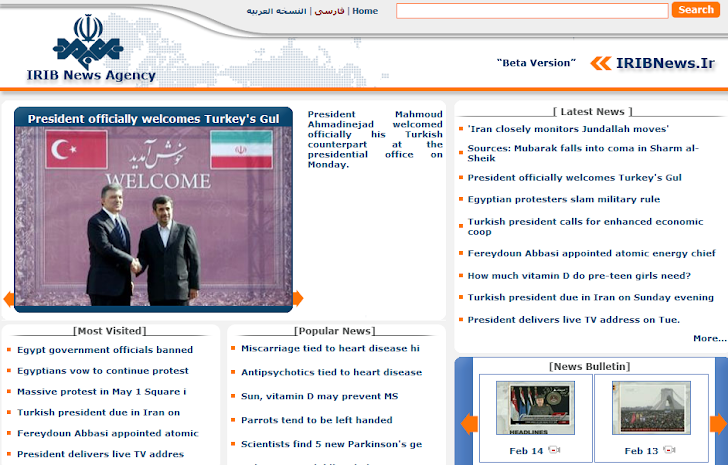
Task: Open the Home menu link
Action: (365, 11)
